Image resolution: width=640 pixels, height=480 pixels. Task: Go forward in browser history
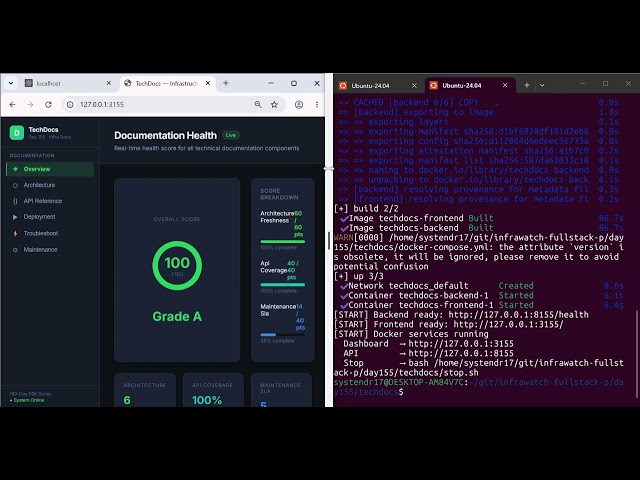click(30, 105)
